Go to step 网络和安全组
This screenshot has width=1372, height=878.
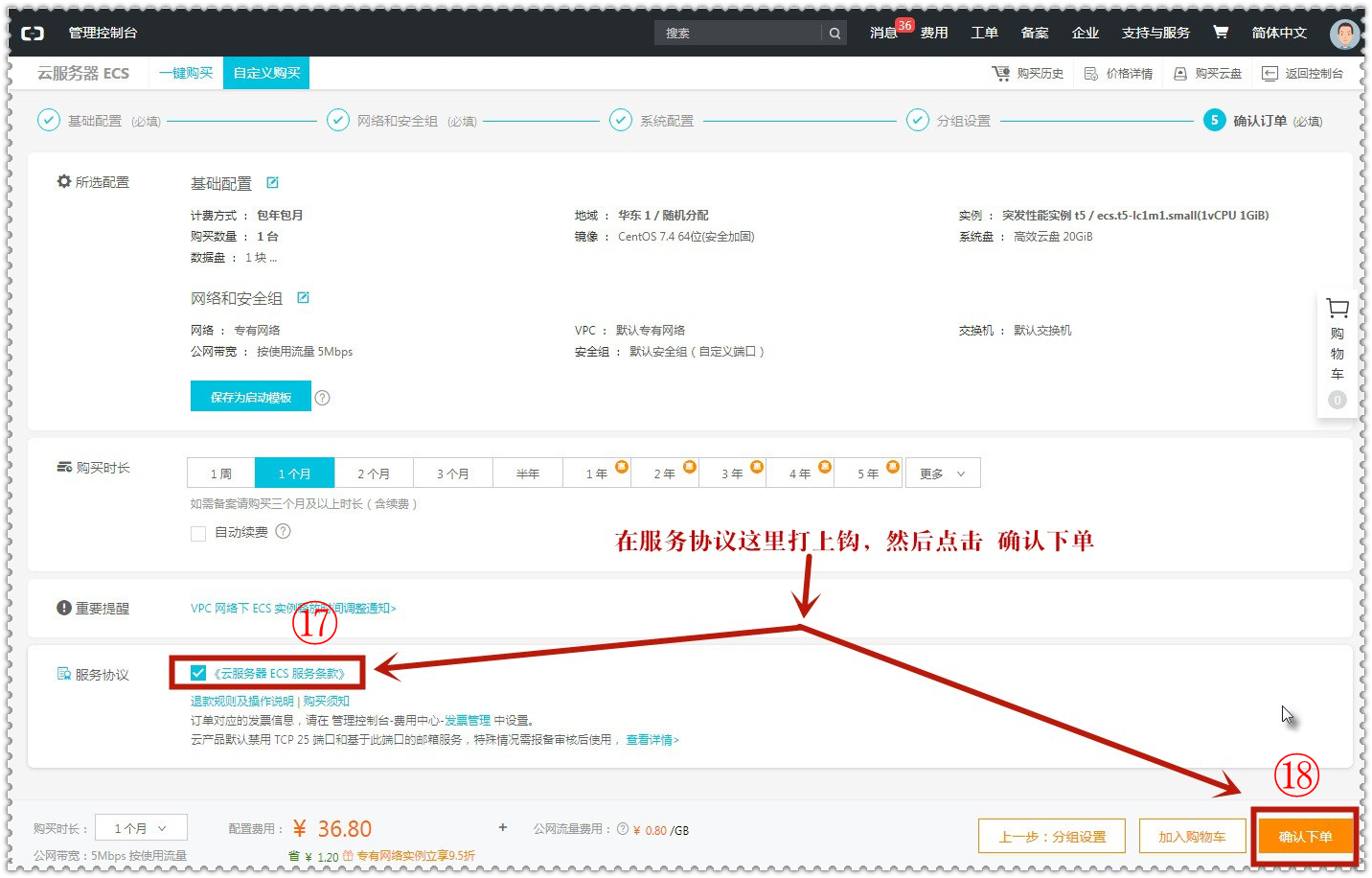pyautogui.click(x=402, y=121)
